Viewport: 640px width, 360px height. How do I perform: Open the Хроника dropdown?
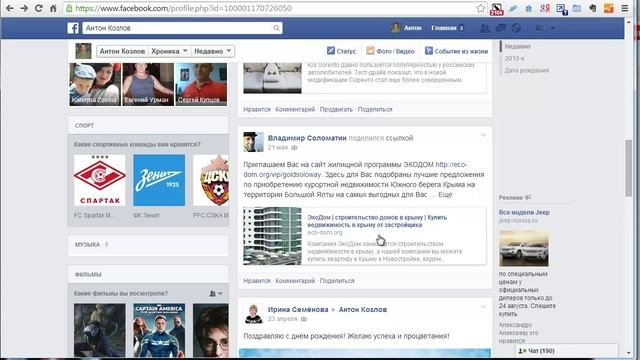click(169, 51)
